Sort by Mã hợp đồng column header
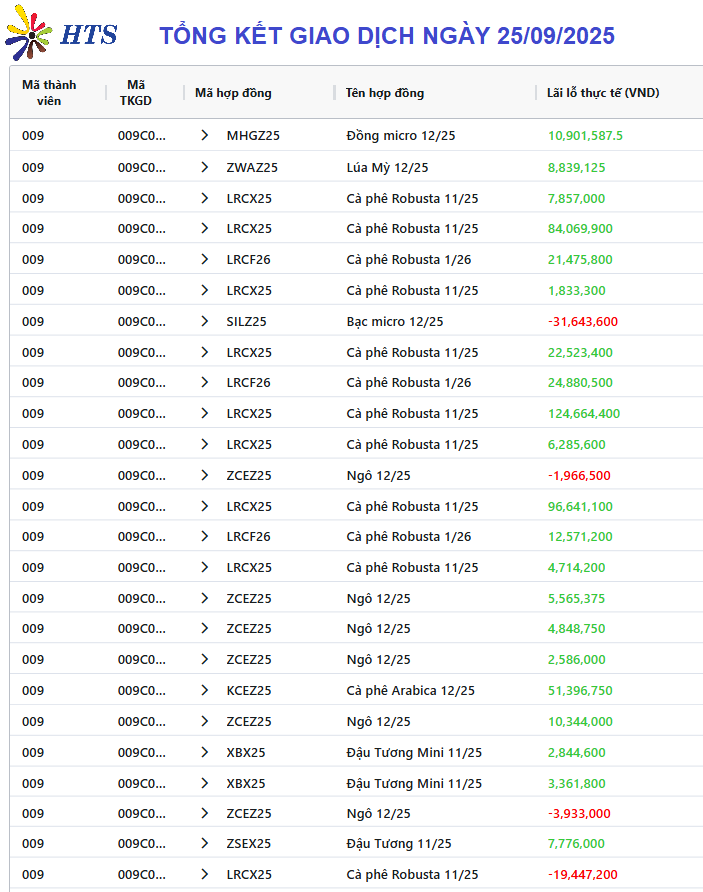Image resolution: width=703 pixels, height=892 pixels. click(233, 93)
